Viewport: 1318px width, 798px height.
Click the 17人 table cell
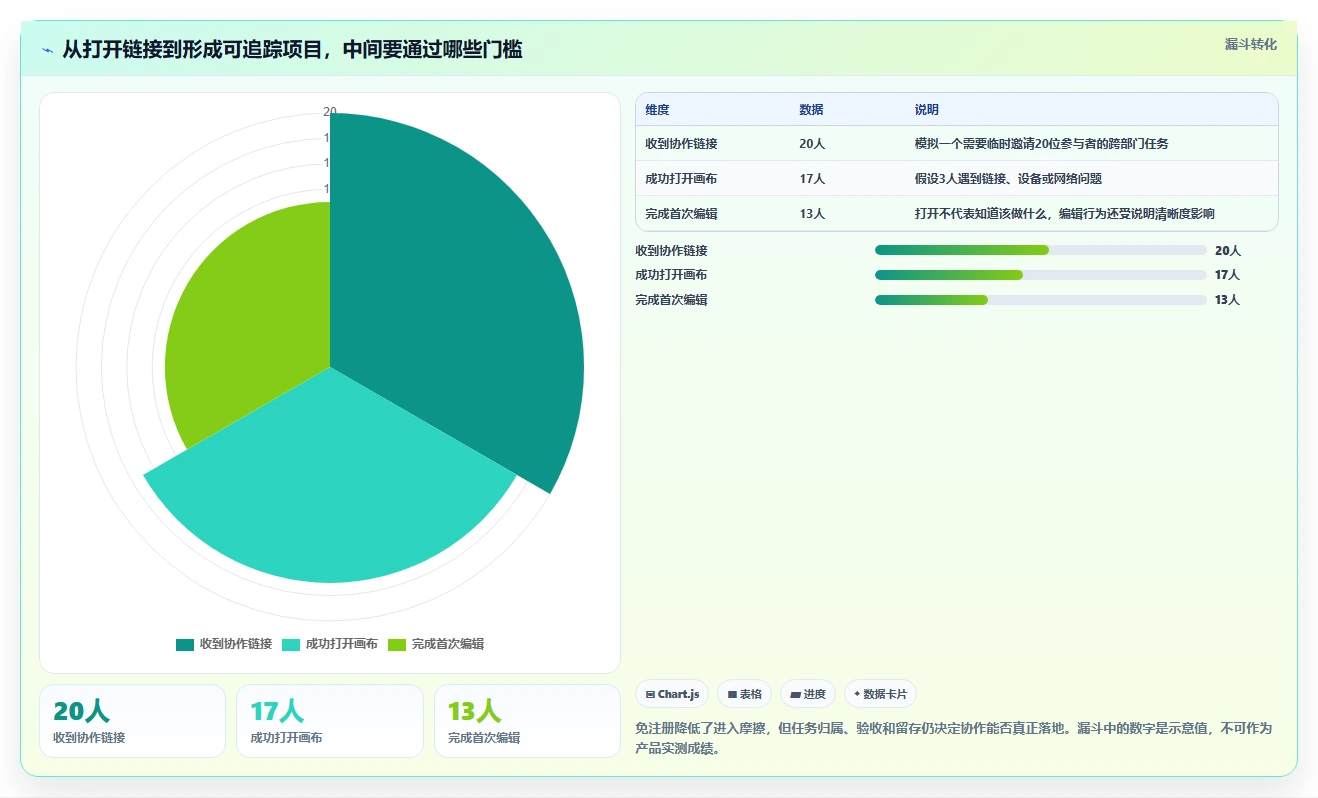point(812,179)
